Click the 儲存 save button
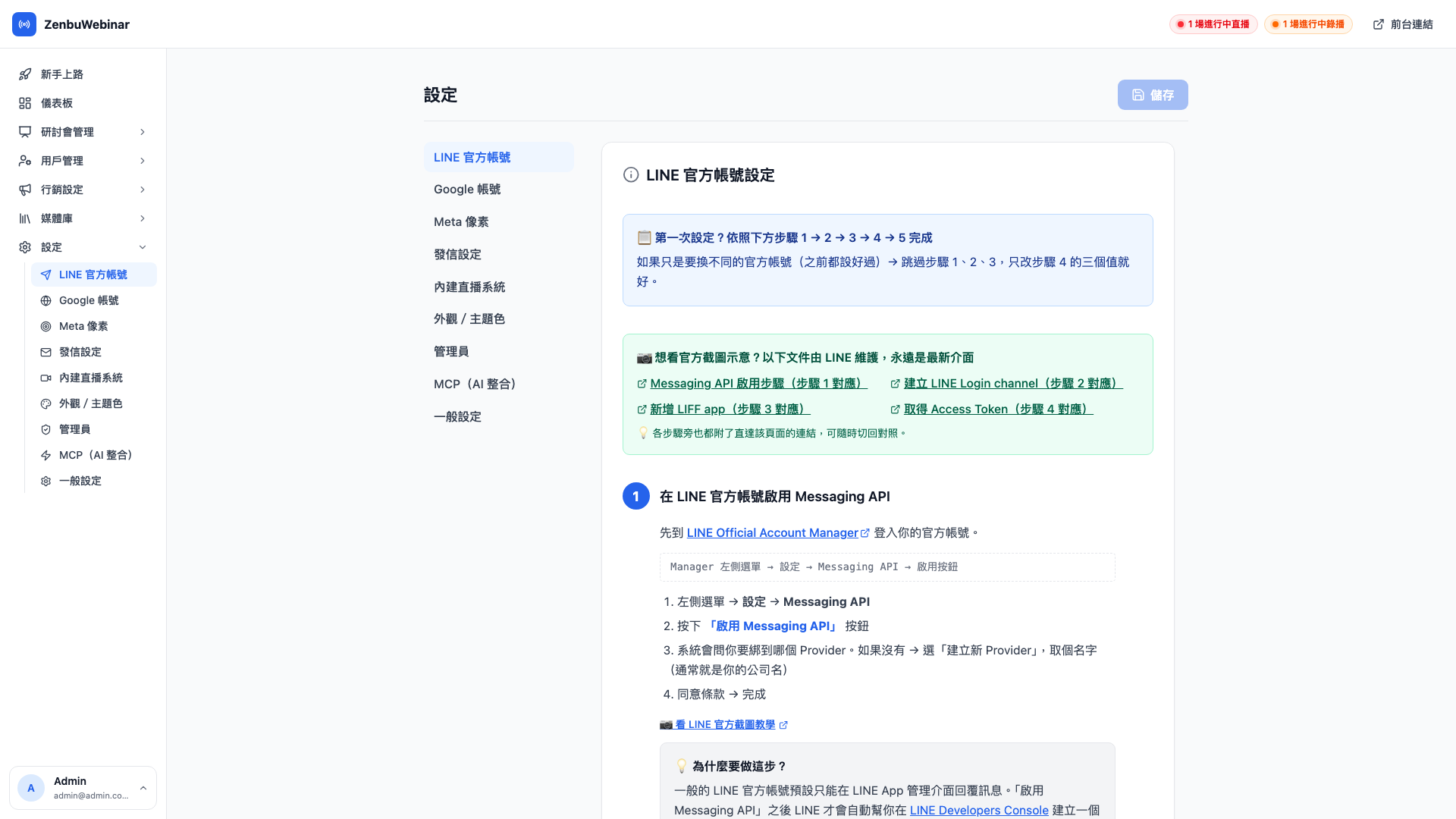Image resolution: width=1456 pixels, height=819 pixels. [x=1153, y=95]
